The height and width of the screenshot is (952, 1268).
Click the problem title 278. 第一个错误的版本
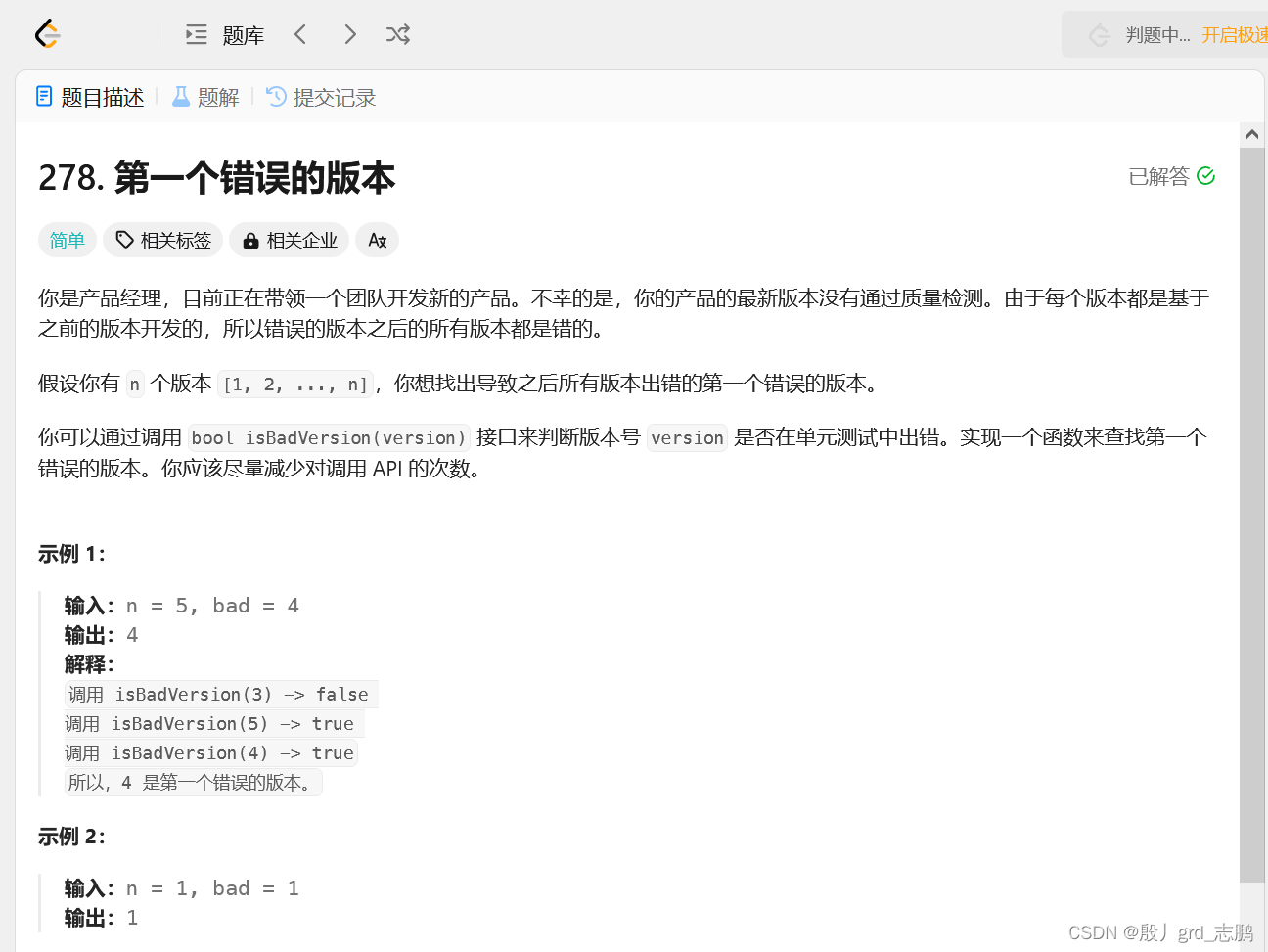pos(216,178)
